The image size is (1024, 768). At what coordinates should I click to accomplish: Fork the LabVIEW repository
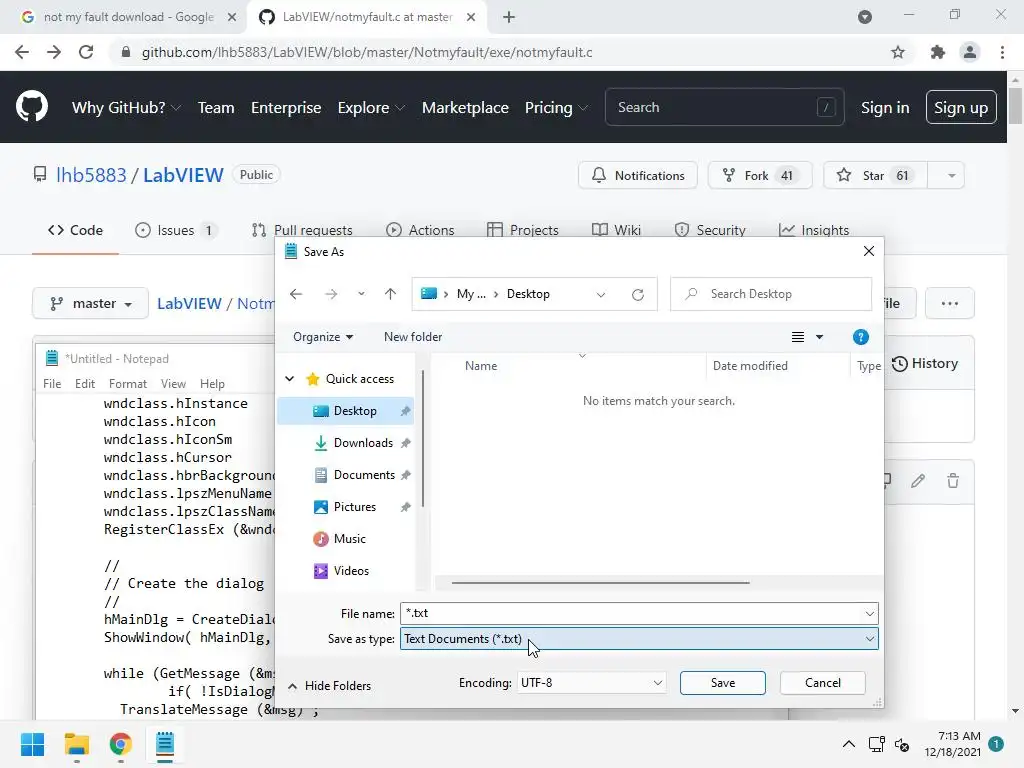(760, 176)
